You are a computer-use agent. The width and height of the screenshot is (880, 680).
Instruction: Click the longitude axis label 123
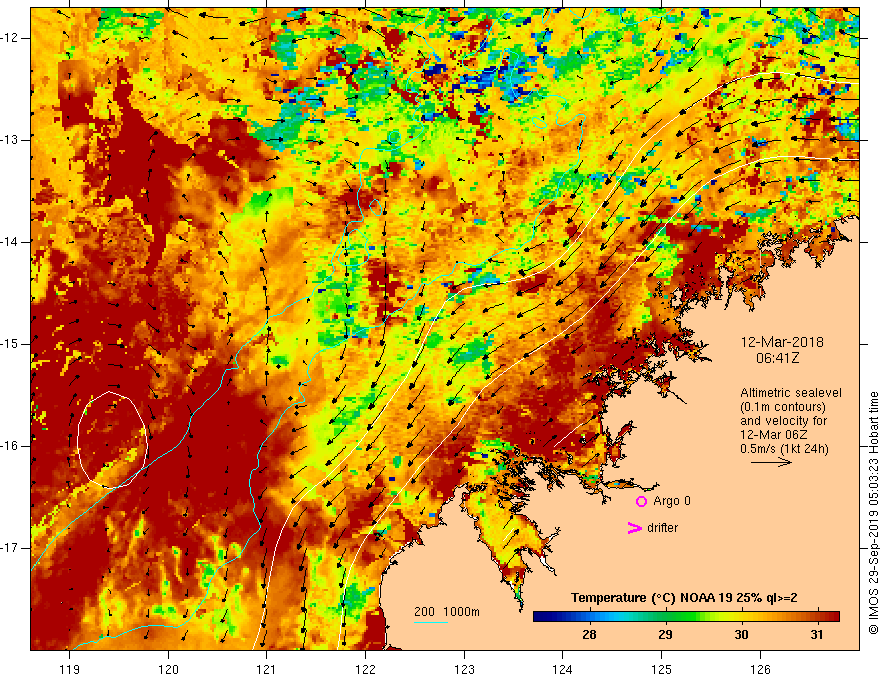click(464, 669)
